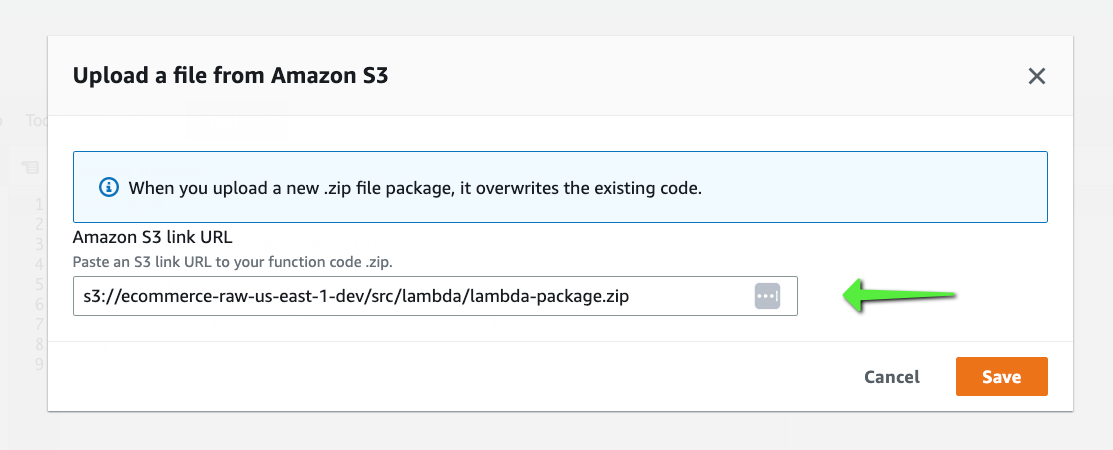Click the dimmed editor toolbar icon behind dialog
The width and height of the screenshot is (1113, 450).
(x=30, y=165)
